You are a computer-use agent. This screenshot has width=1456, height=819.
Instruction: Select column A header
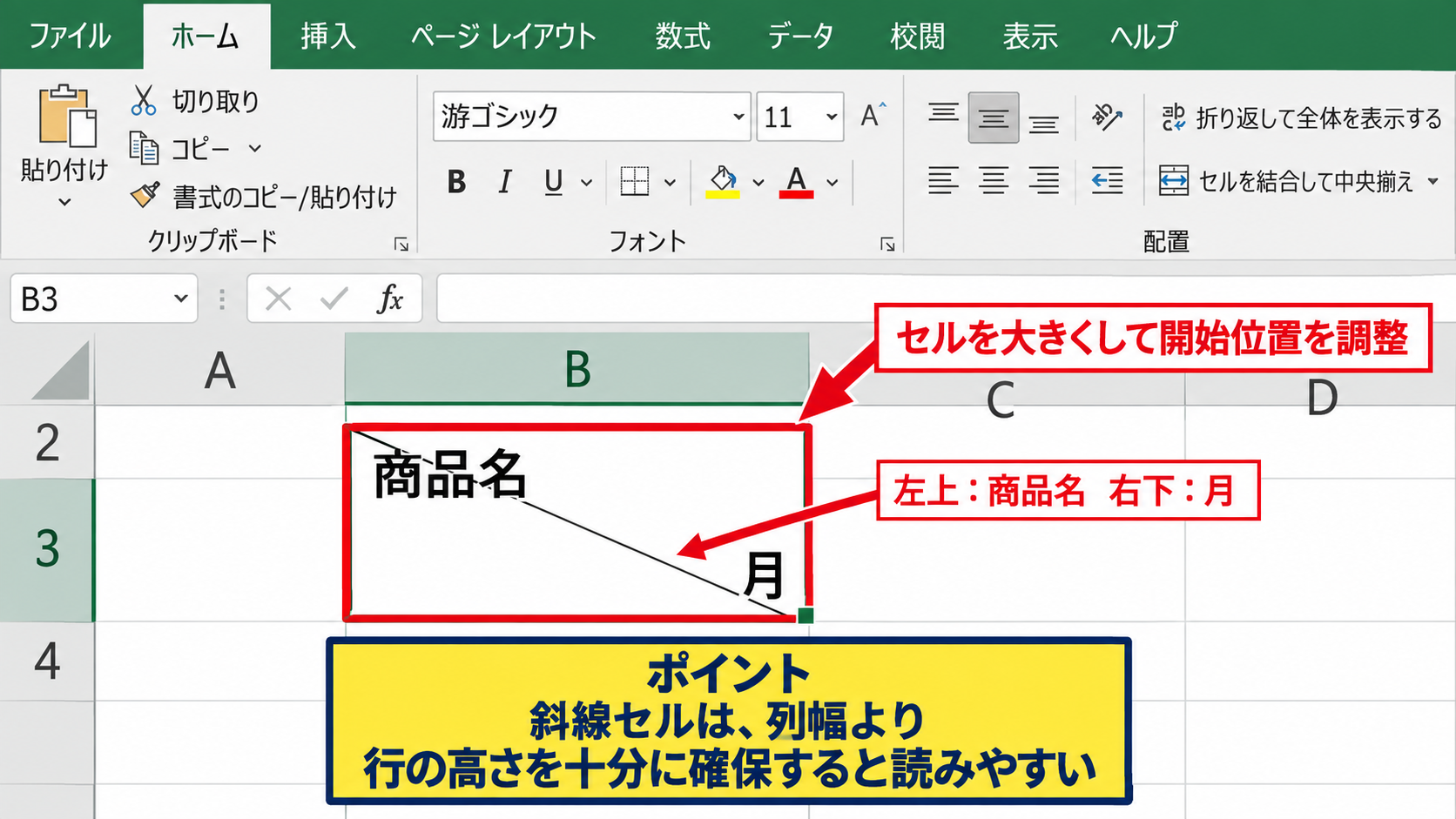[x=219, y=370]
